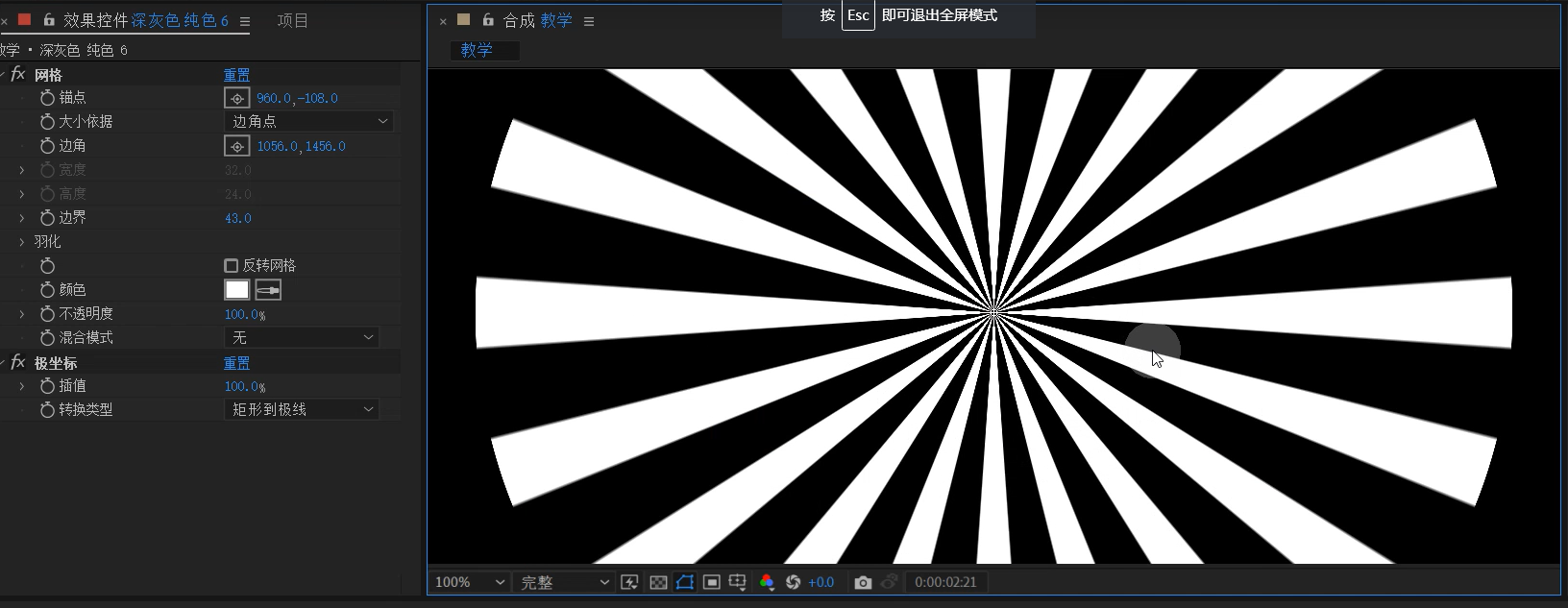
Task: Toggle the effect controls panel lock
Action: pos(49,19)
